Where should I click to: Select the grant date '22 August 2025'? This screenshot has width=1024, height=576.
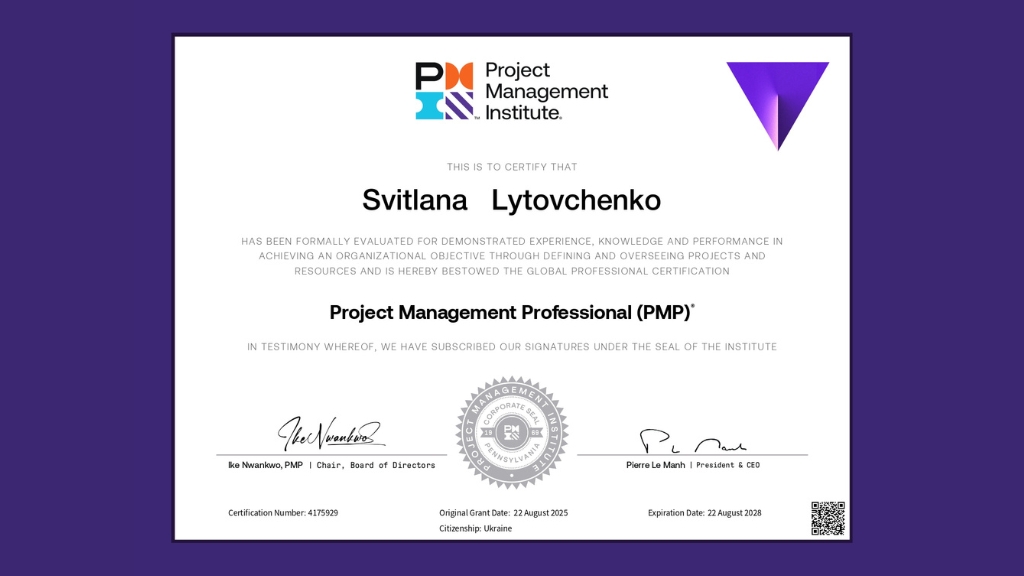(x=541, y=513)
